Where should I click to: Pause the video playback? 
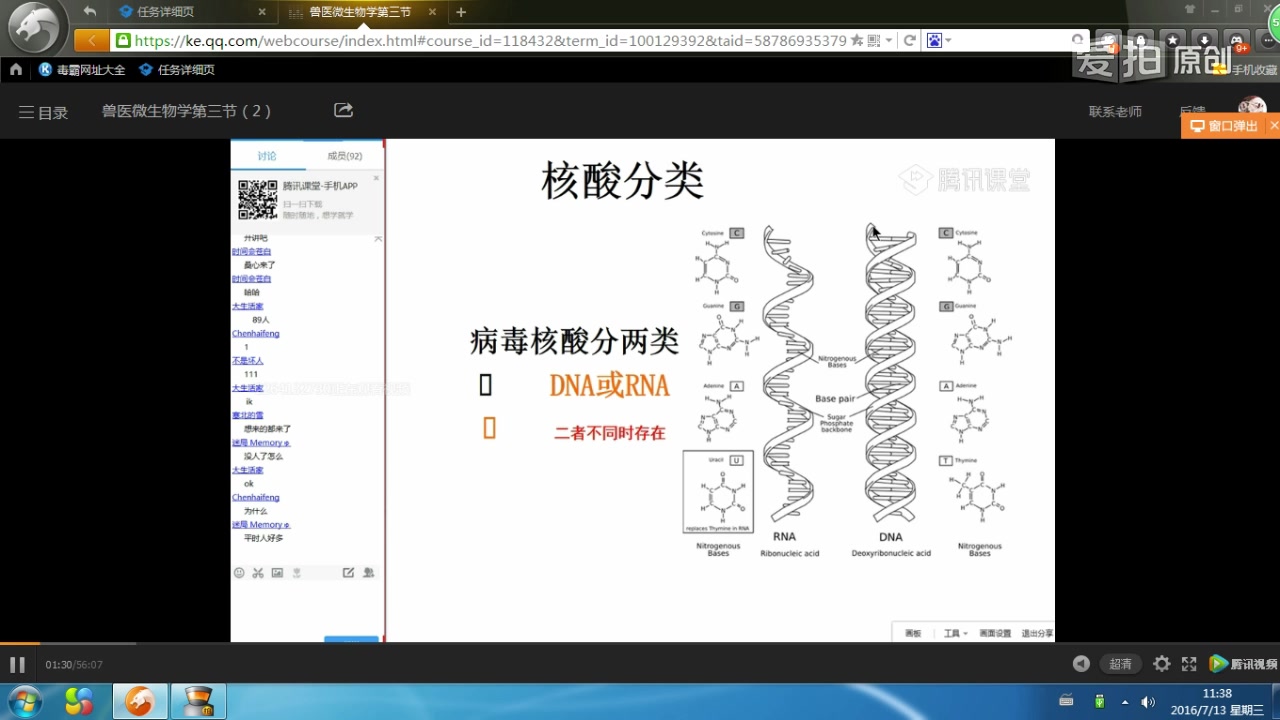pos(17,664)
